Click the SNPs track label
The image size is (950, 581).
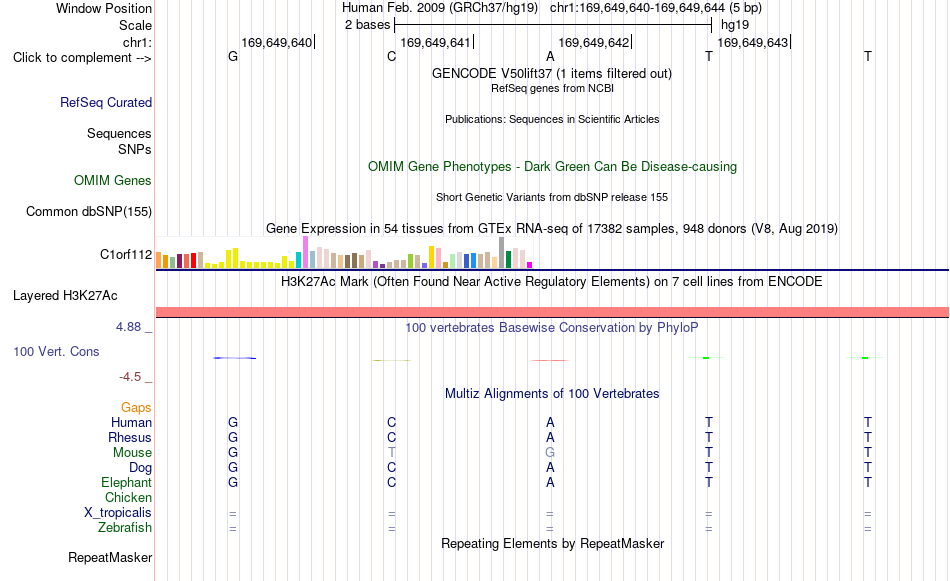[x=135, y=149]
